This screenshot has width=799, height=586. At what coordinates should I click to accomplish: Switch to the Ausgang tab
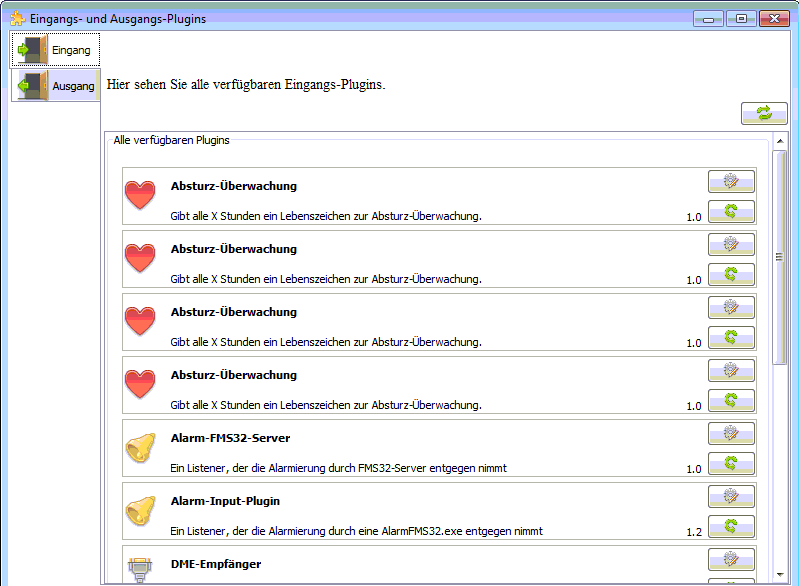tap(56, 86)
